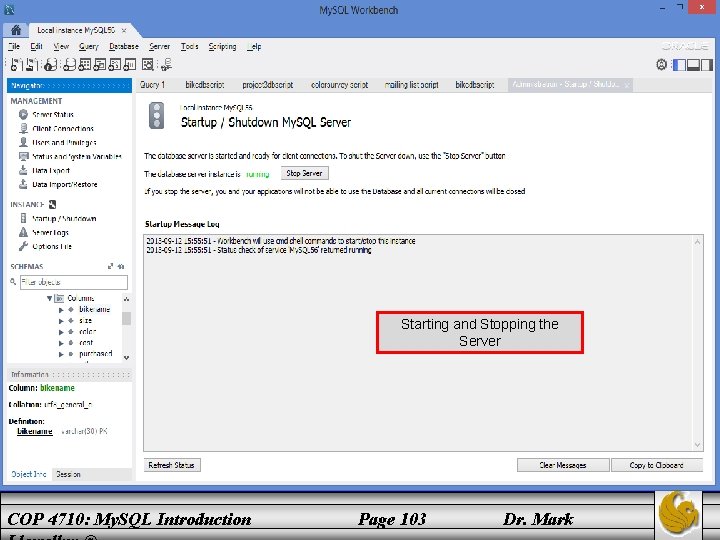The width and height of the screenshot is (720, 540).
Task: Switch to the Query 1 tab
Action: pos(152,84)
